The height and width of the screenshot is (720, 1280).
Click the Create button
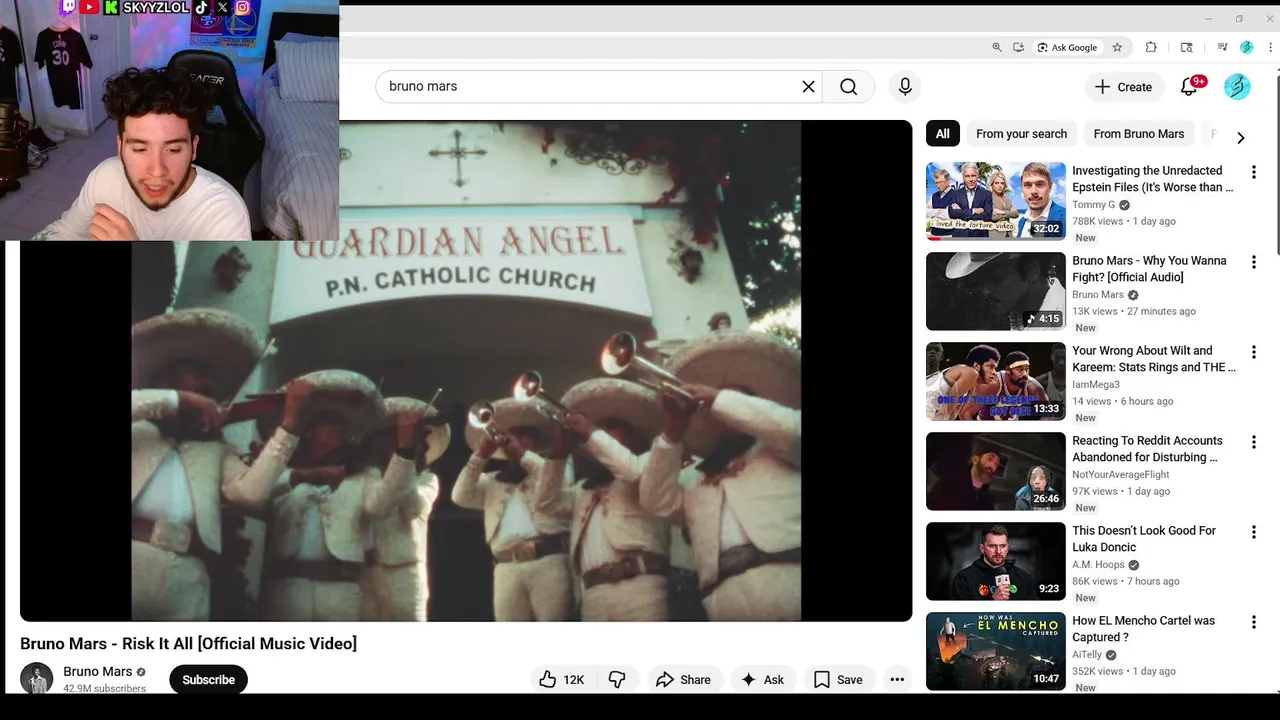pyautogui.click(x=1124, y=87)
